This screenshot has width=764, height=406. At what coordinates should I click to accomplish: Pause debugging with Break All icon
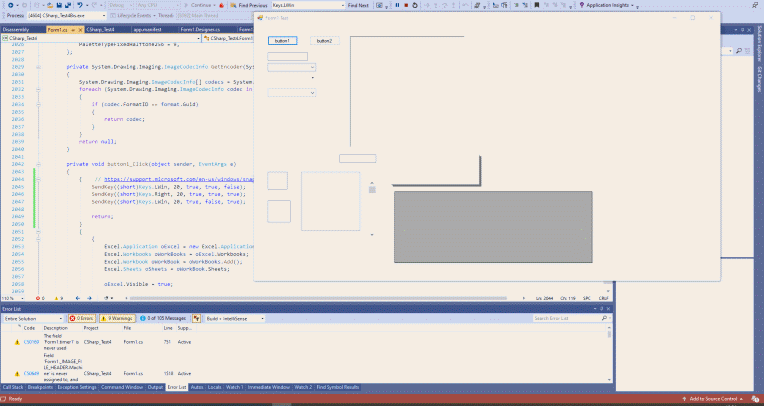(x=397, y=5)
